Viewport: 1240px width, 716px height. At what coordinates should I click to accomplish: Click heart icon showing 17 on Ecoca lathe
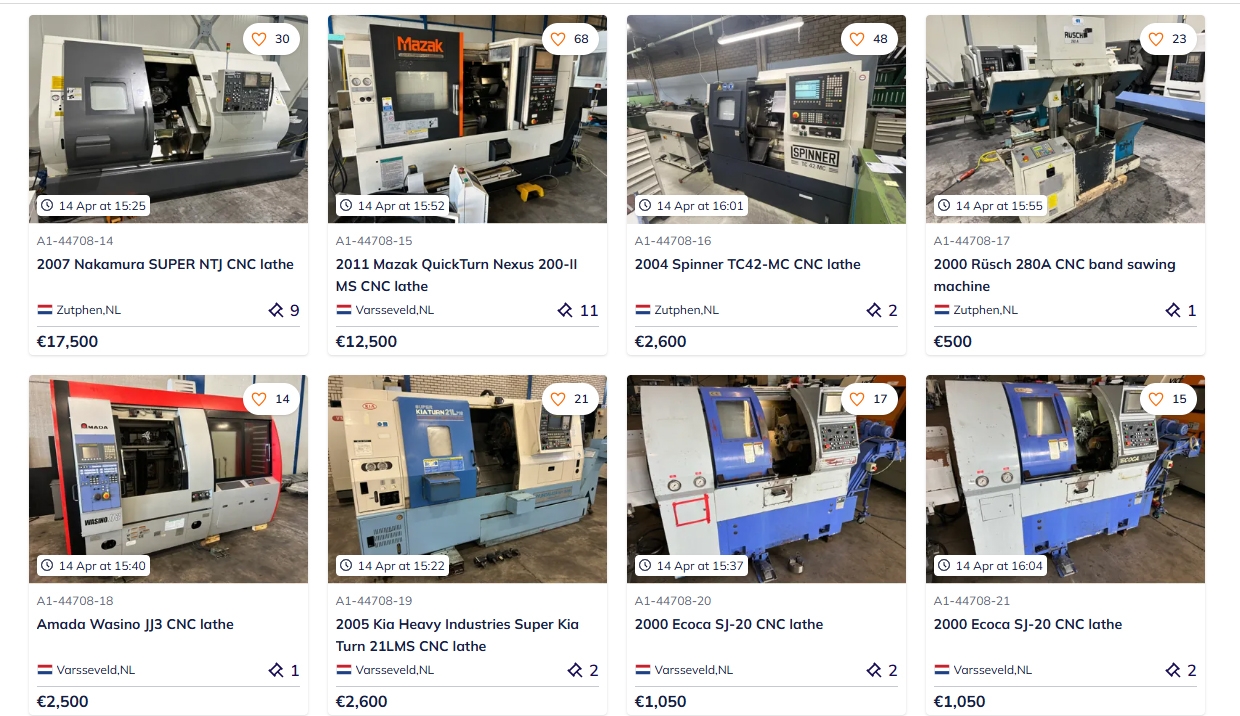(x=856, y=399)
